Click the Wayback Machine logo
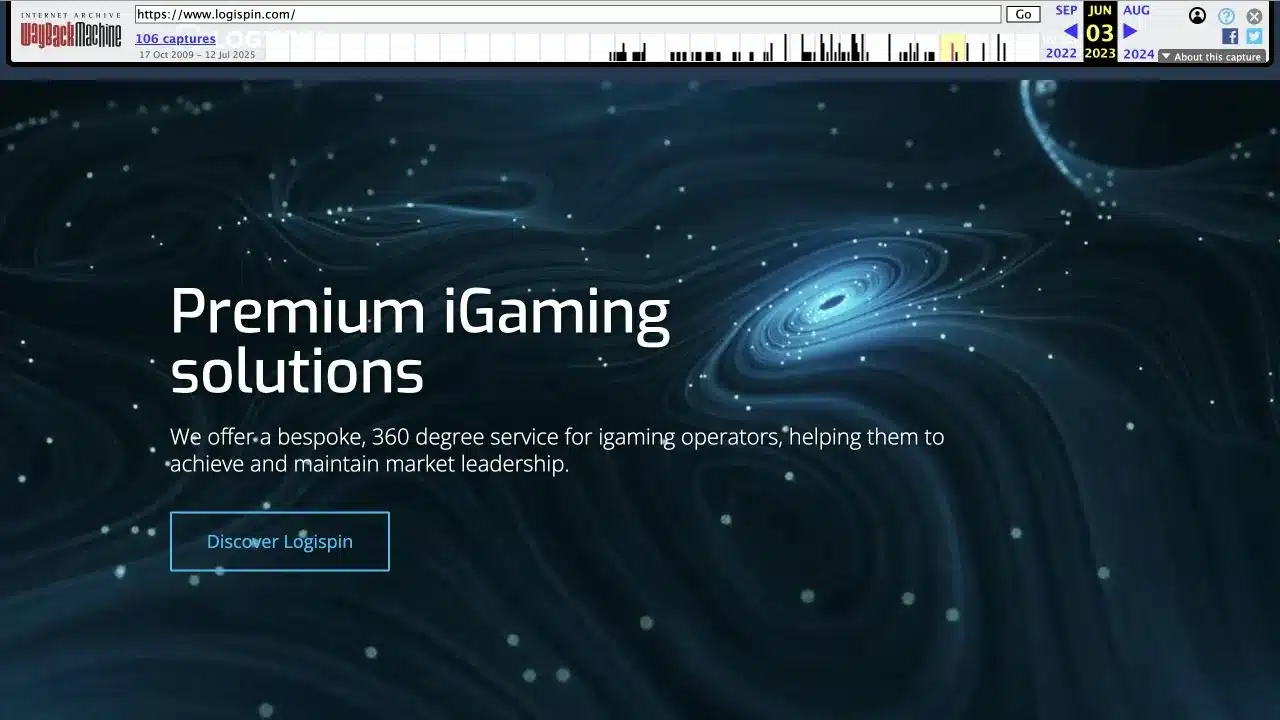Image resolution: width=1280 pixels, height=720 pixels. pos(71,31)
